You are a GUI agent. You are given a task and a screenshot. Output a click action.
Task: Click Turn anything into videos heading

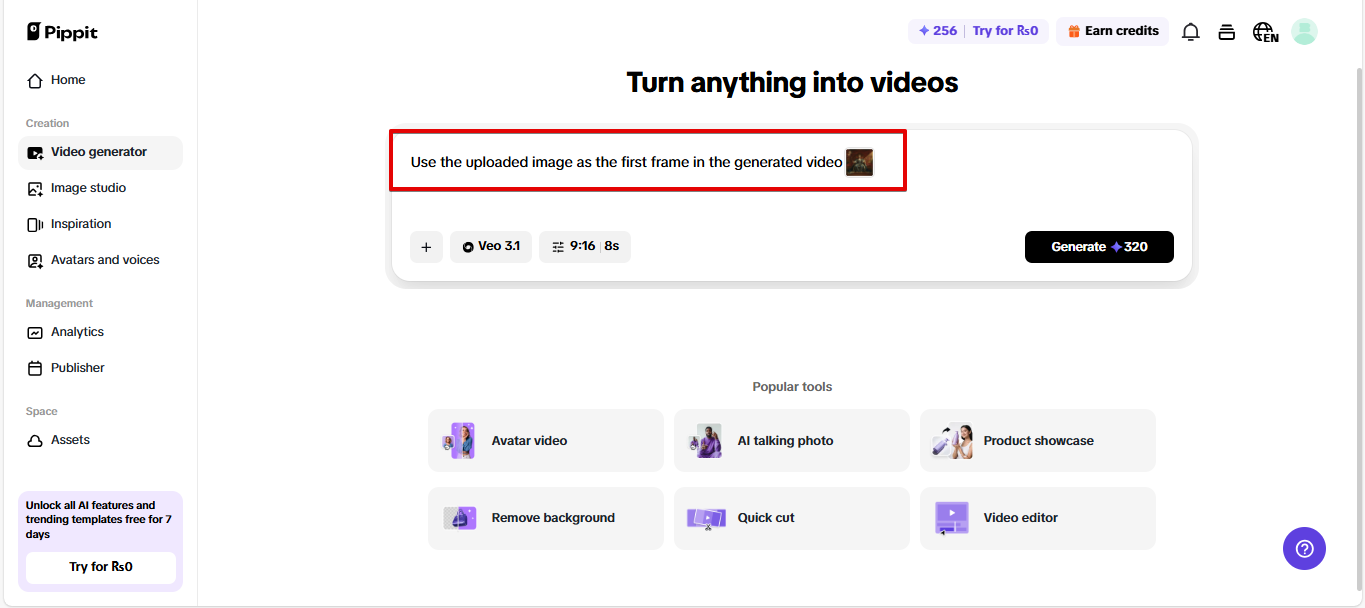(x=792, y=83)
